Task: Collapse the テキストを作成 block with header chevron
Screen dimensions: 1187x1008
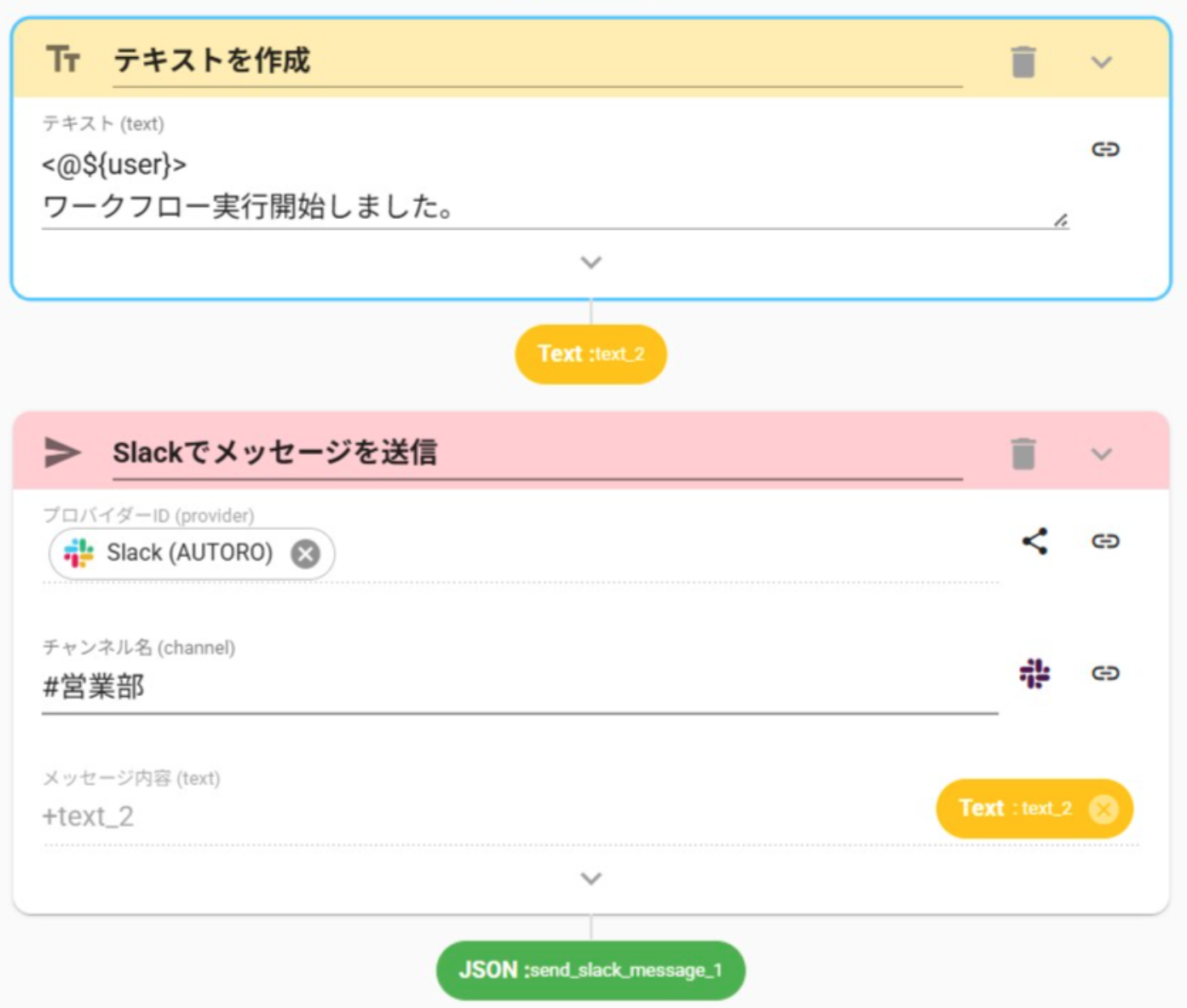Action: pyautogui.click(x=1102, y=62)
